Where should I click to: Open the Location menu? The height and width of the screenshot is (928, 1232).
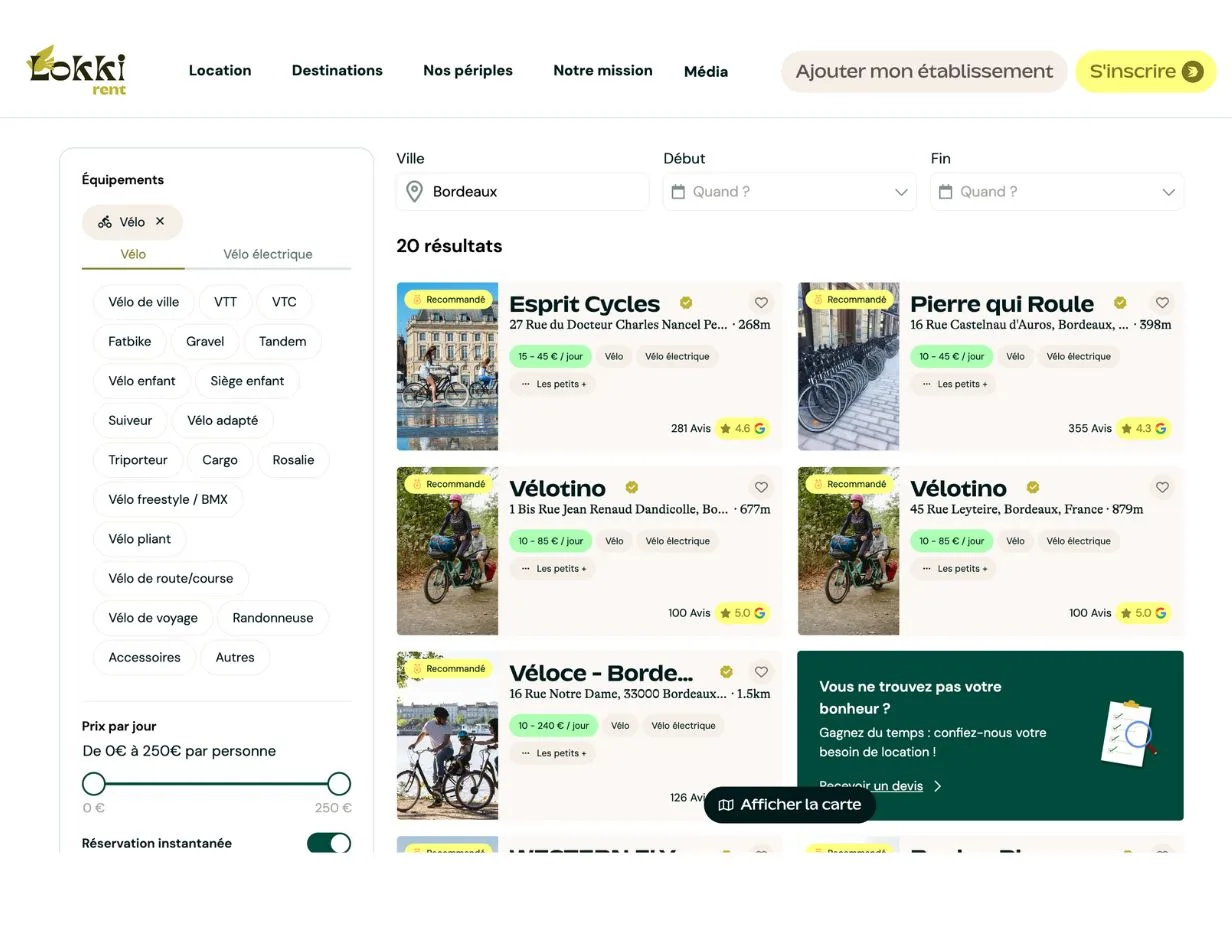coord(220,70)
